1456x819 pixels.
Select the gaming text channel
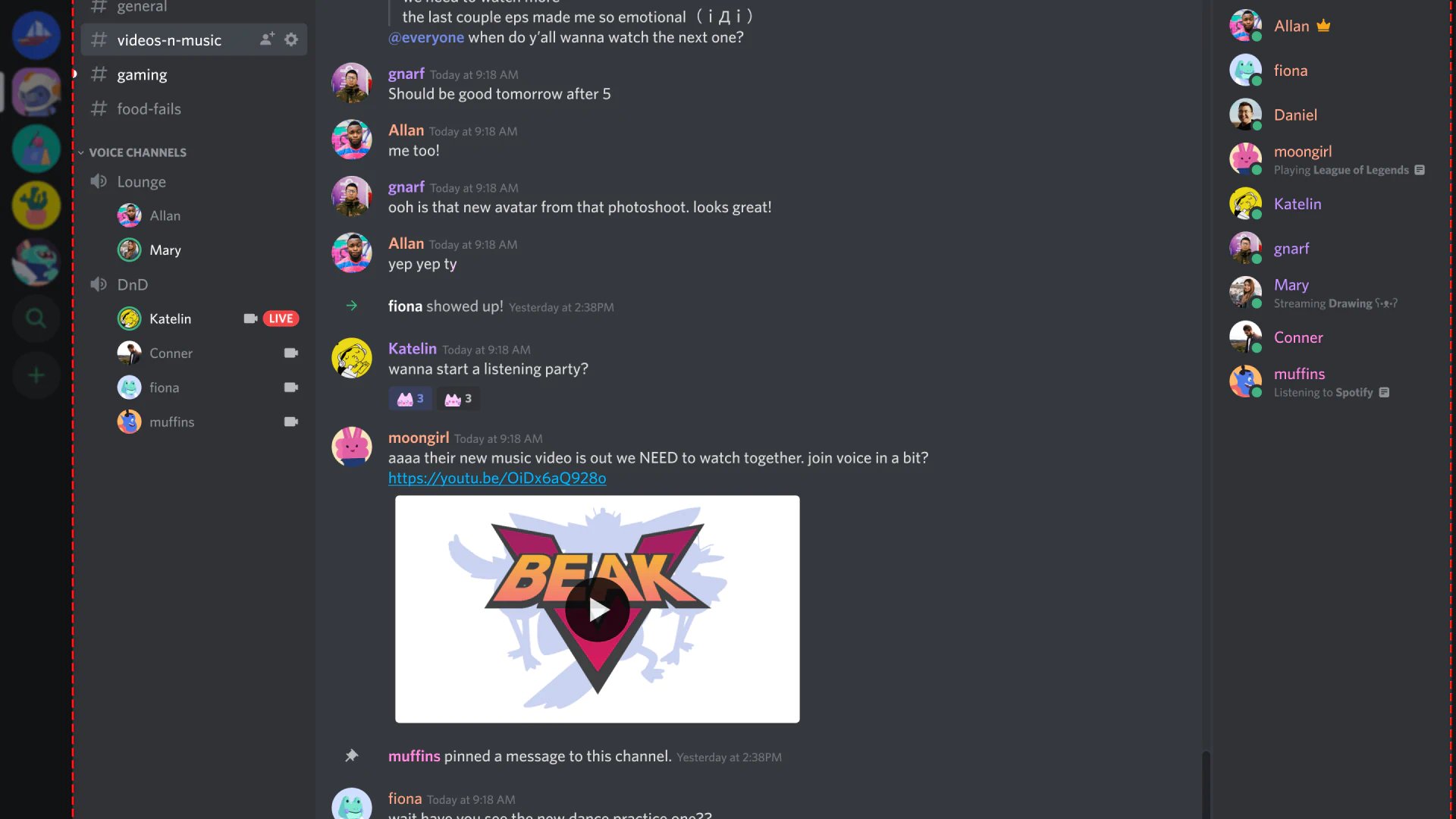pos(142,74)
